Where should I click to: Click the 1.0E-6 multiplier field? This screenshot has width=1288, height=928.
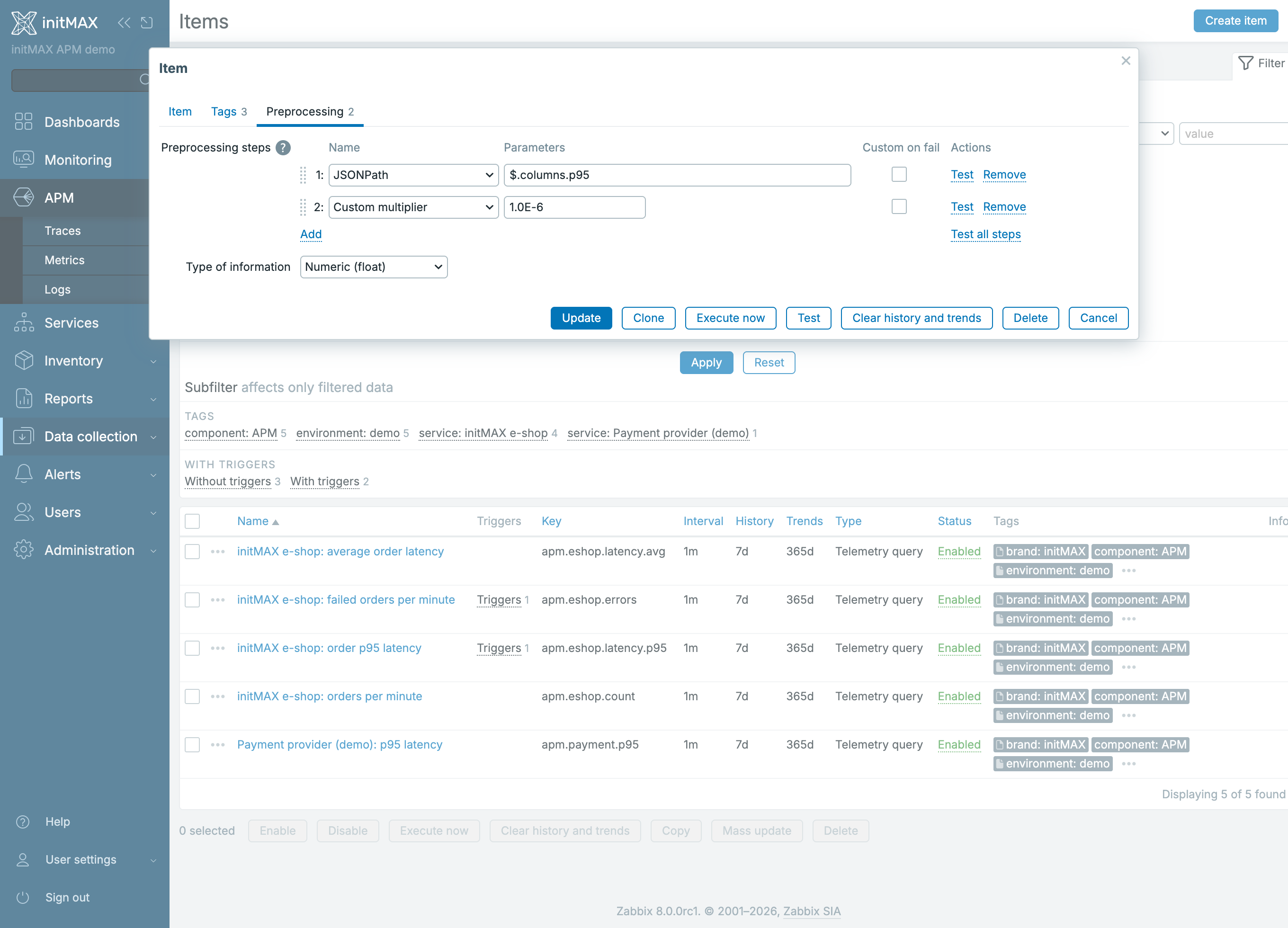574,207
